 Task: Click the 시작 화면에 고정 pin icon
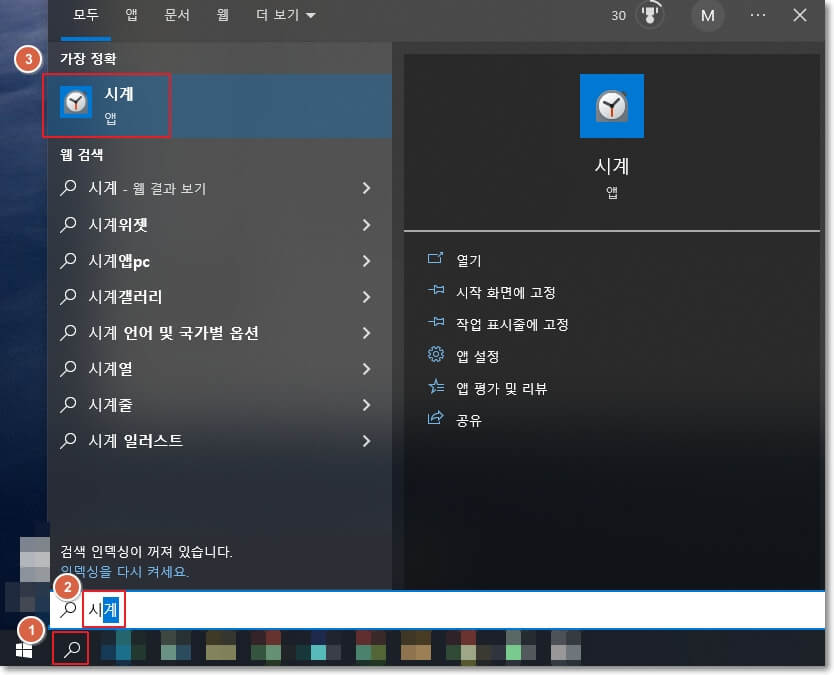pos(435,291)
